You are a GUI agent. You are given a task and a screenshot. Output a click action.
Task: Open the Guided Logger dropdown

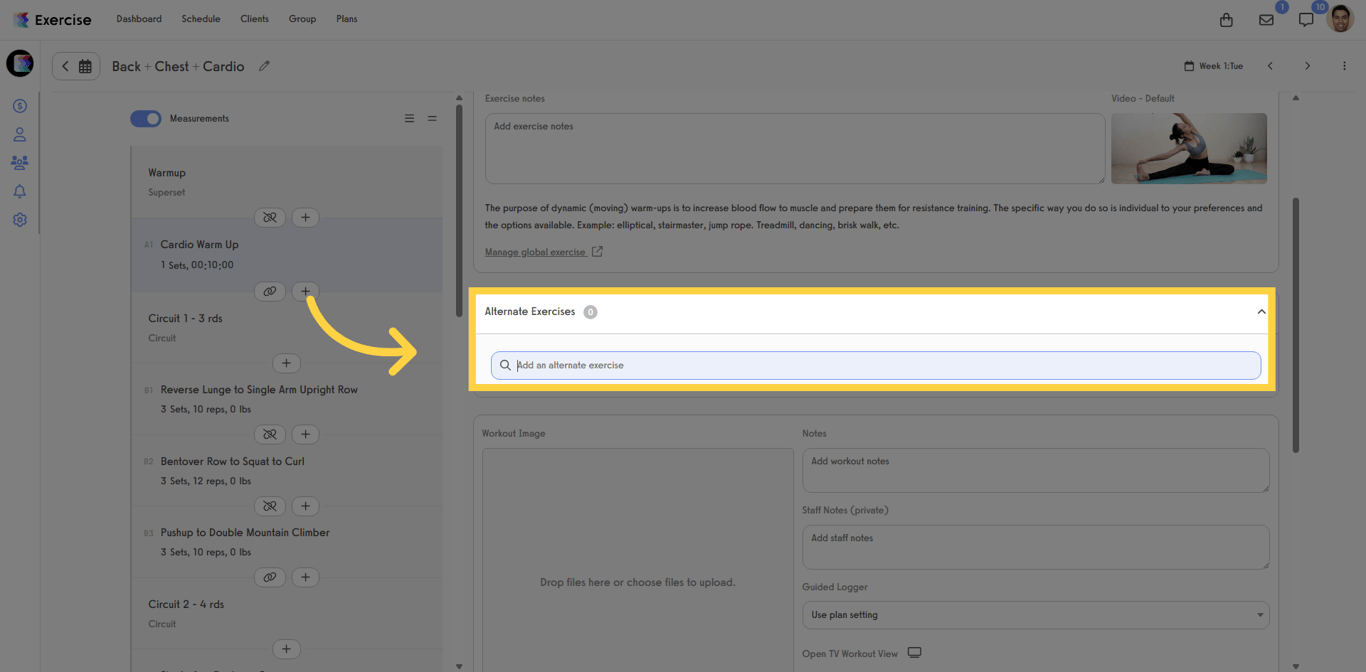(x=1035, y=615)
